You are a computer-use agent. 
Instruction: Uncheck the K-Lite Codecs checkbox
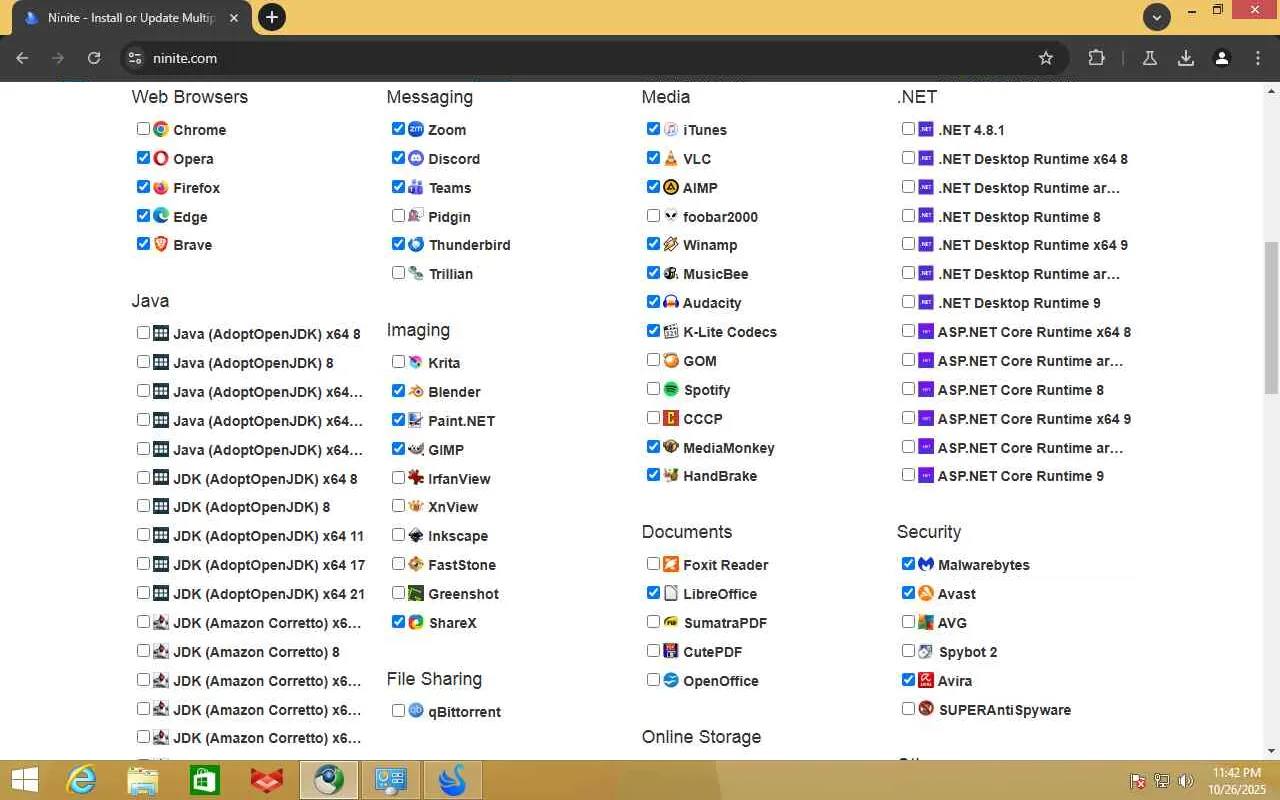pos(653,331)
